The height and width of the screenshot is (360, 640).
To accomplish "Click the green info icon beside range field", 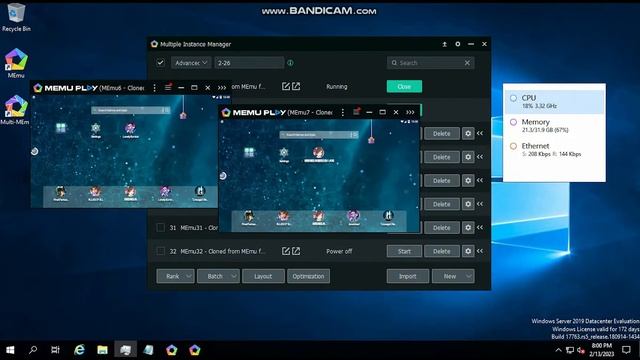I will pos(290,63).
